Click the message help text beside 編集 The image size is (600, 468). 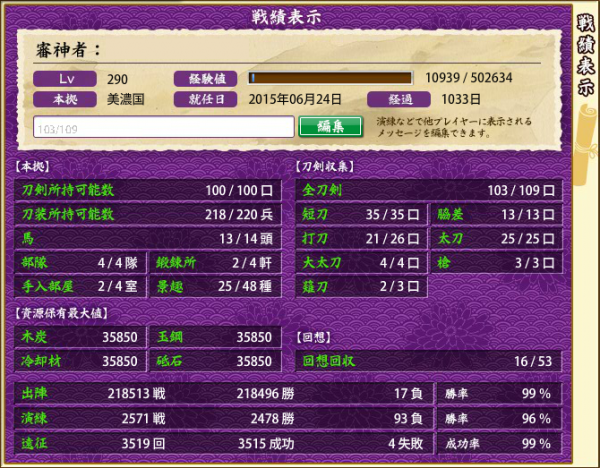click(x=454, y=127)
